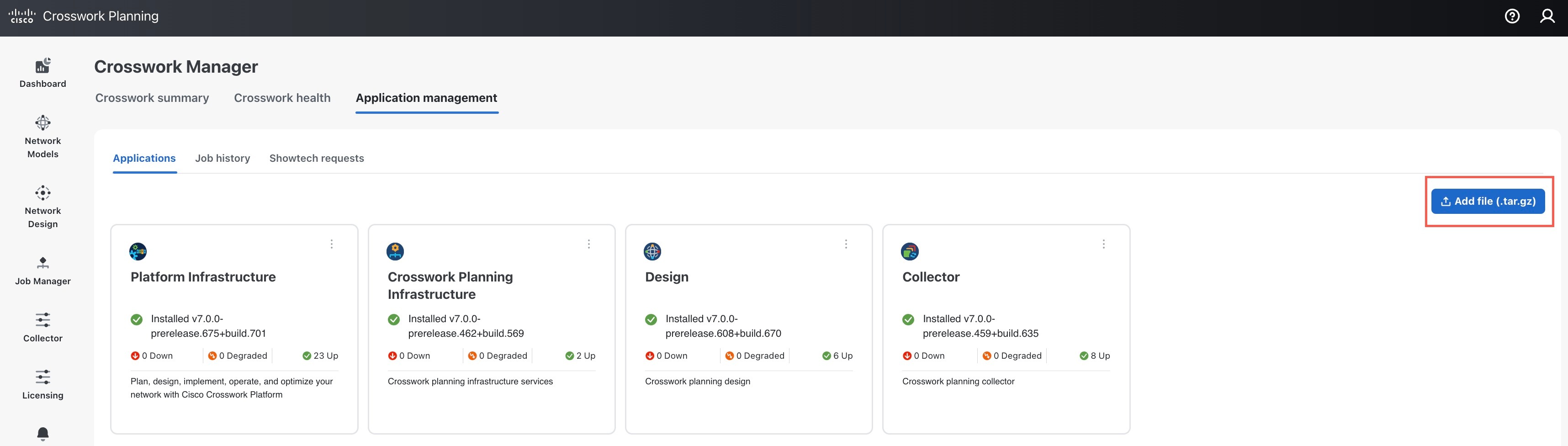Click Crosswork planning infrastructure services description
The width and height of the screenshot is (1568, 446).
[470, 382]
